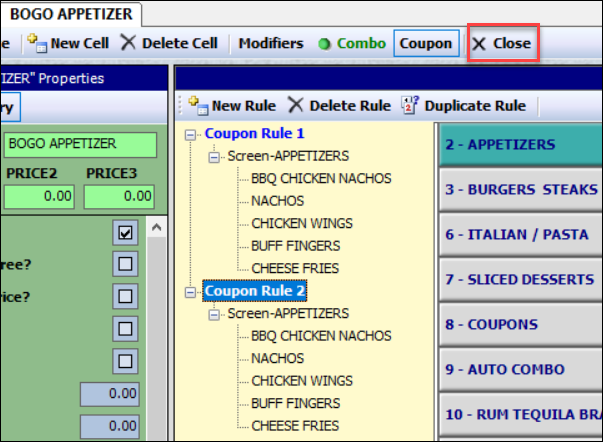
Task: Switch to the BOGO APPETIZER tab
Action: tap(71, 14)
